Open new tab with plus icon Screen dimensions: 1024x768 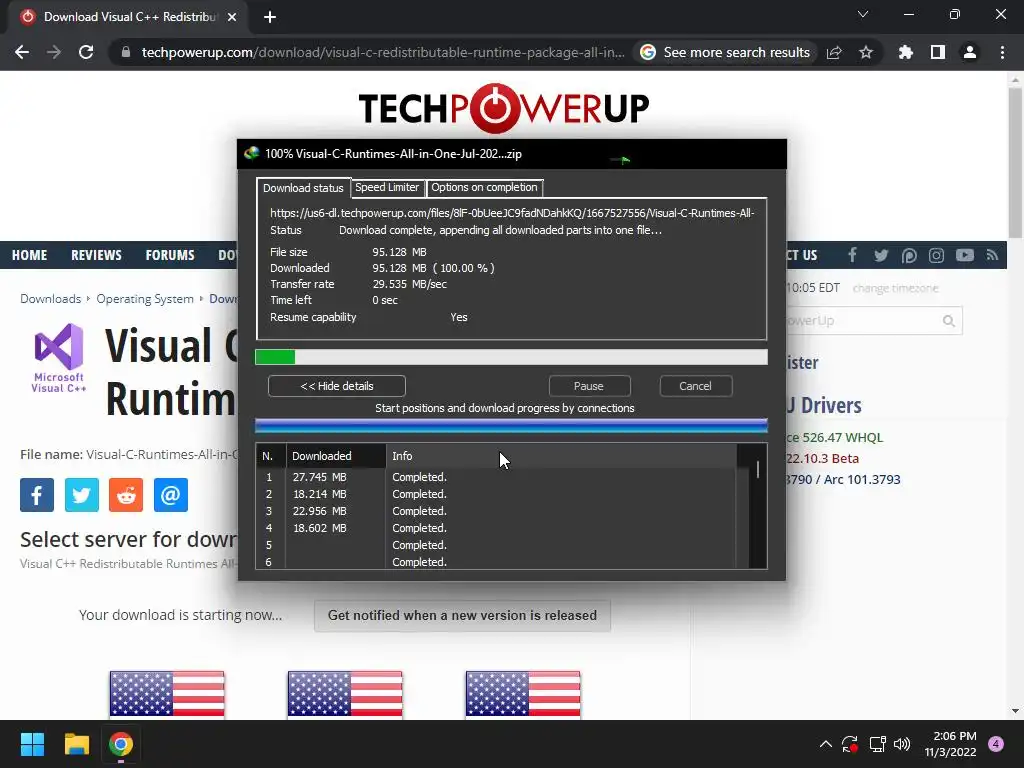[x=270, y=17]
